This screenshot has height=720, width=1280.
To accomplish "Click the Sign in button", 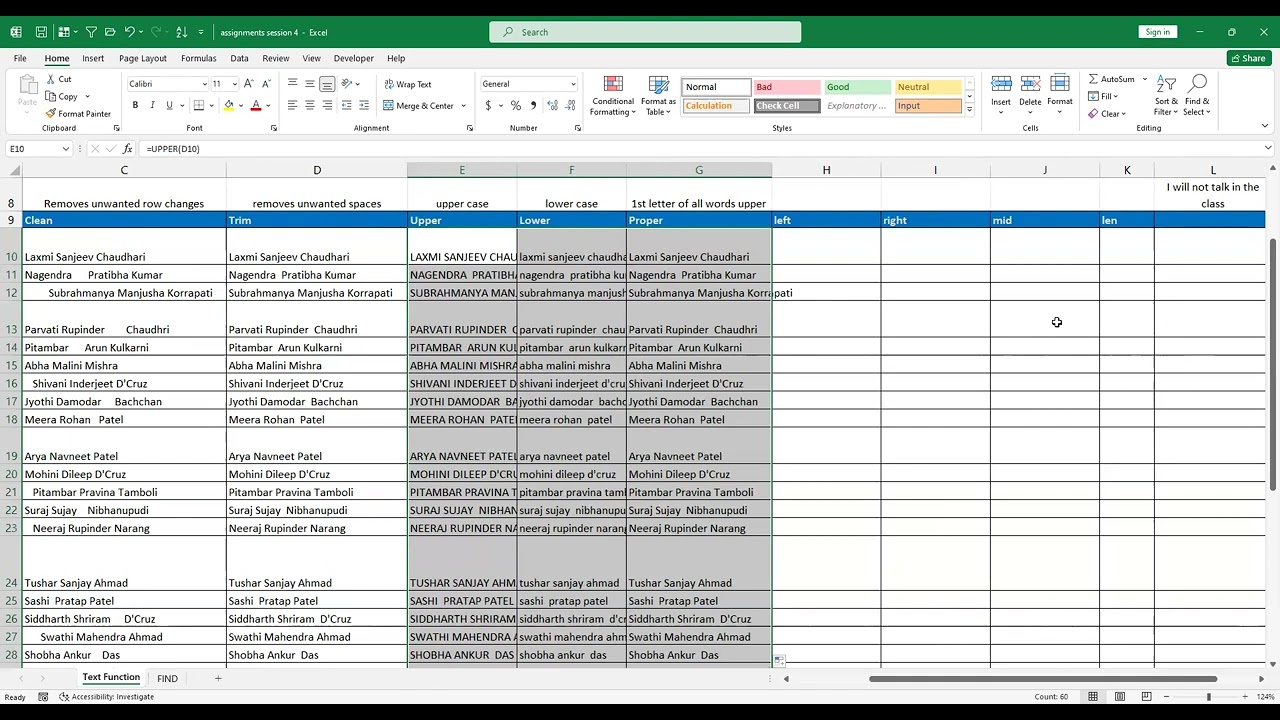I will tap(1158, 32).
